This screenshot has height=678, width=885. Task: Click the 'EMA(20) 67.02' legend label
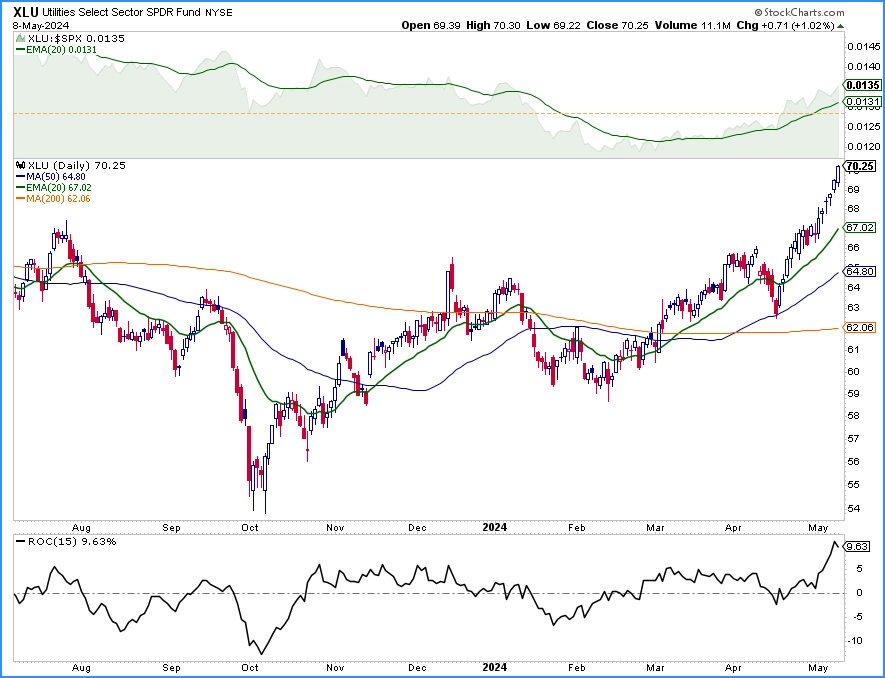pos(59,187)
